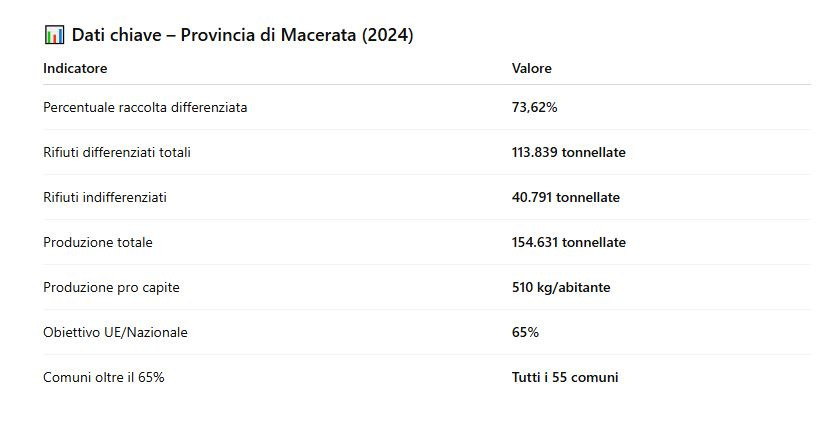The image size is (836, 432).
Task: Select the "Percentuale raccolta differenziata" row label
Action: tap(145, 107)
